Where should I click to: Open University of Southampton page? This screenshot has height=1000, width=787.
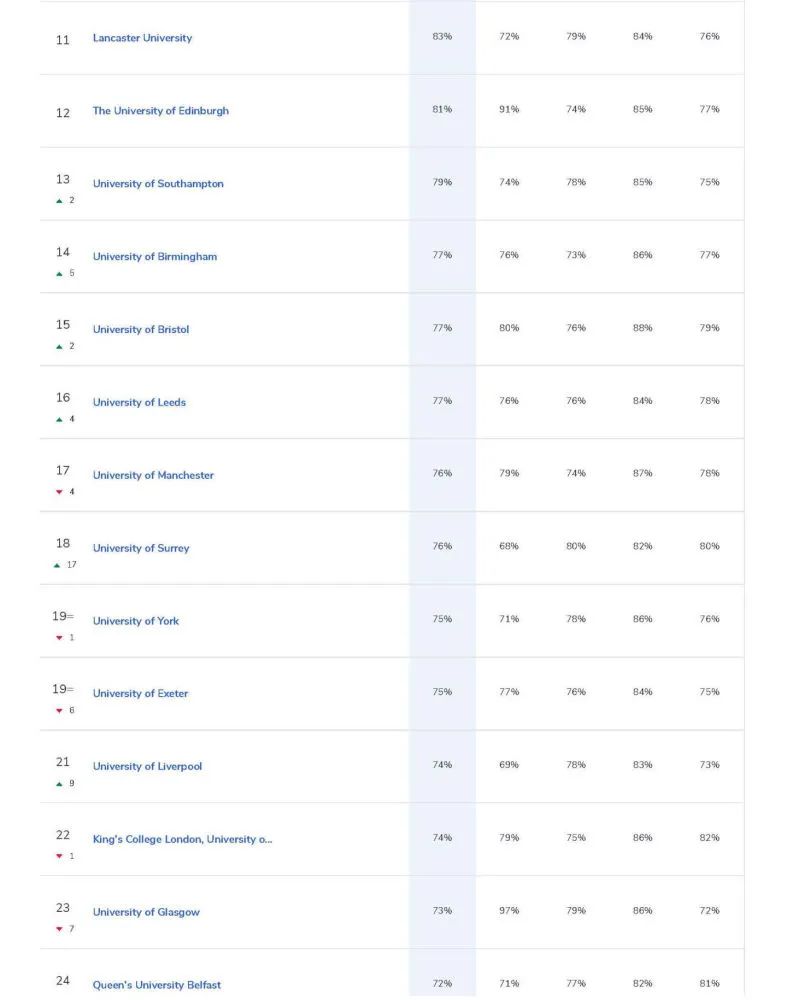click(158, 184)
